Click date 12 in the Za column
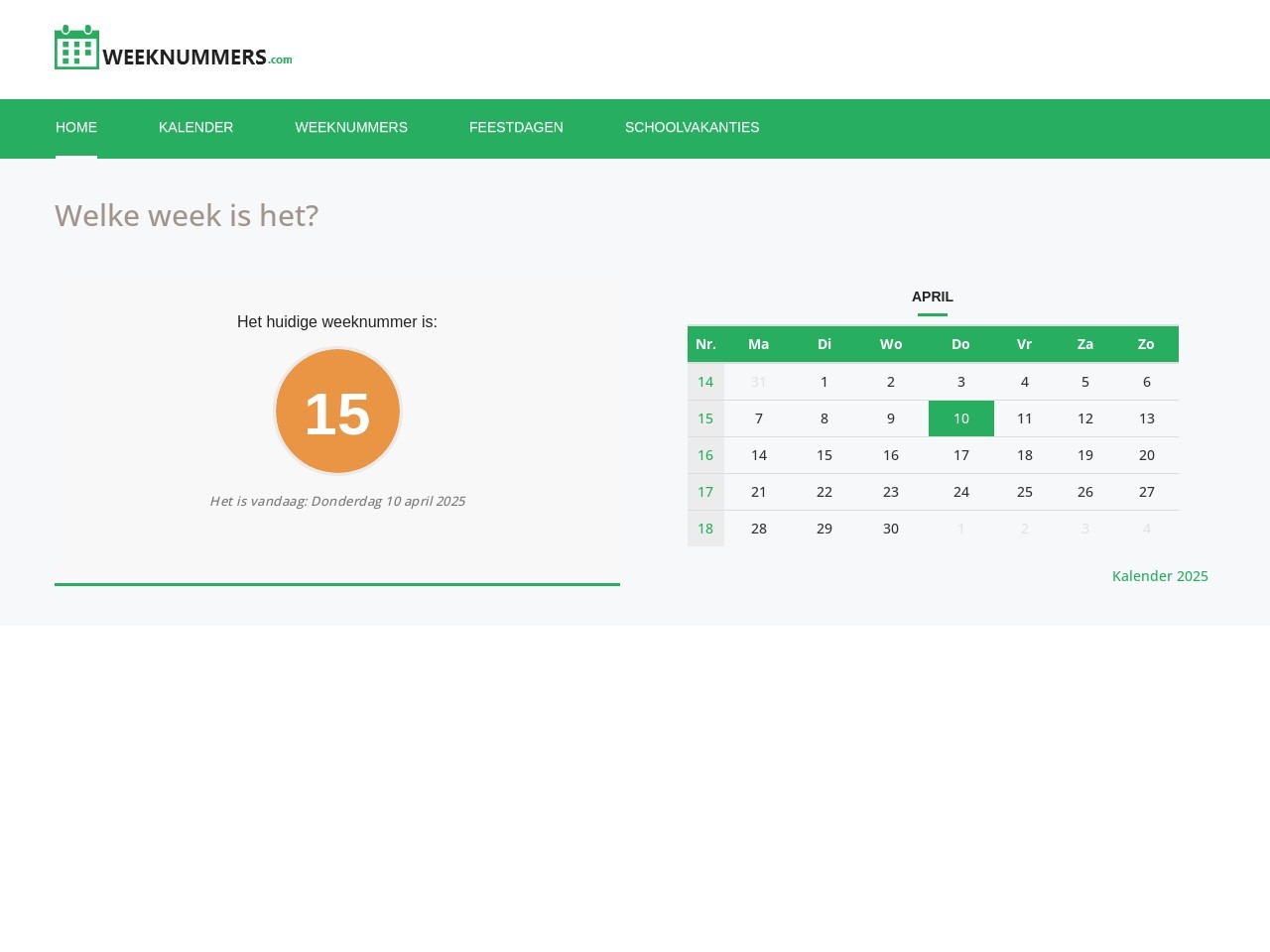Viewport: 1270px width, 952px height. (x=1085, y=418)
